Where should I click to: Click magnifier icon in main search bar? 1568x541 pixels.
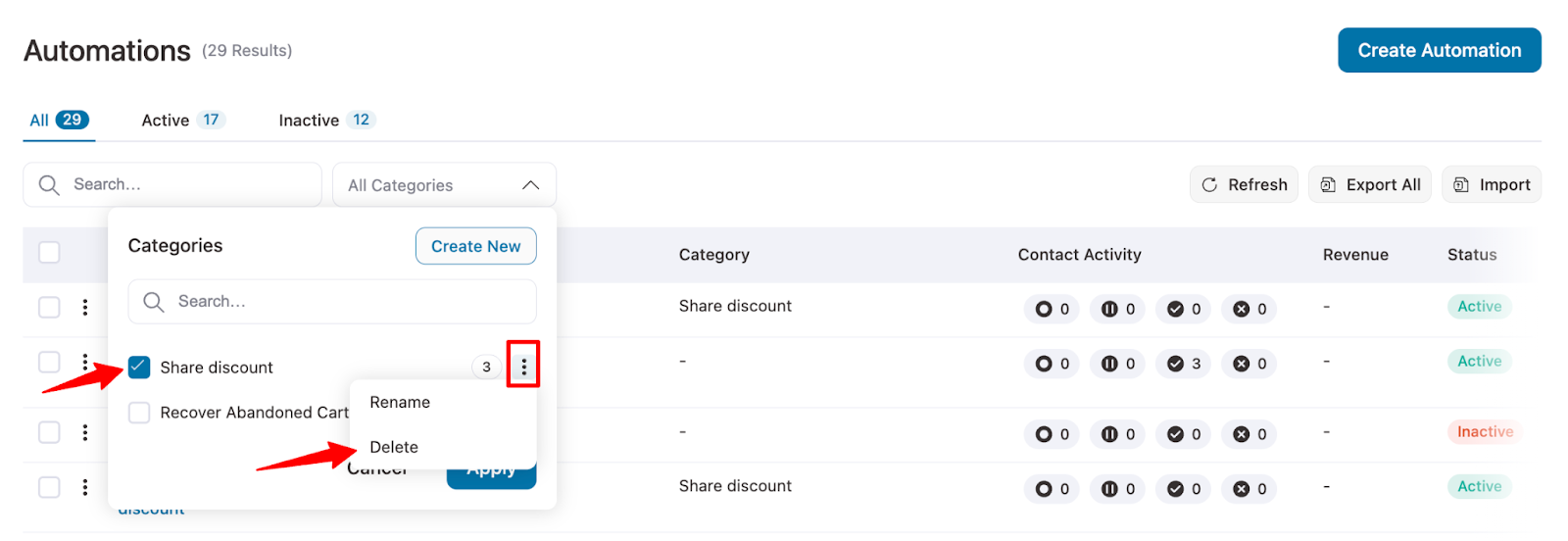(49, 184)
